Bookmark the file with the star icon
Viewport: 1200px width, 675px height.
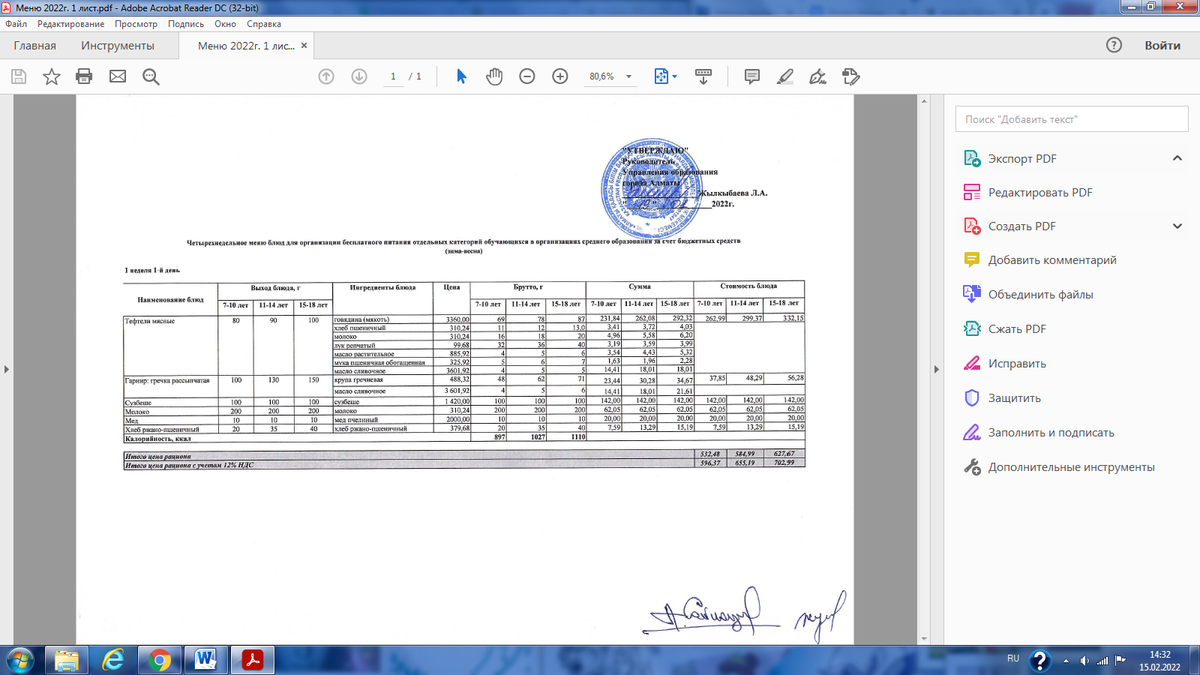point(51,77)
